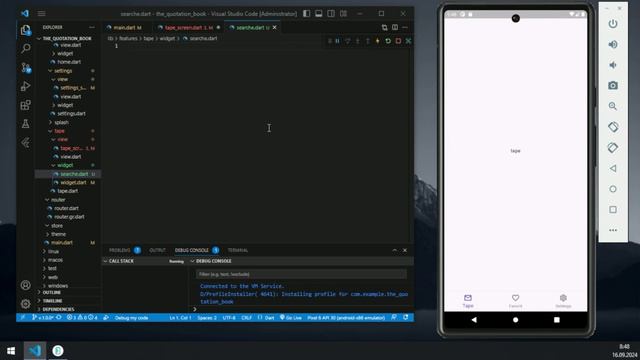Pause the debug session

pyautogui.click(x=338, y=41)
